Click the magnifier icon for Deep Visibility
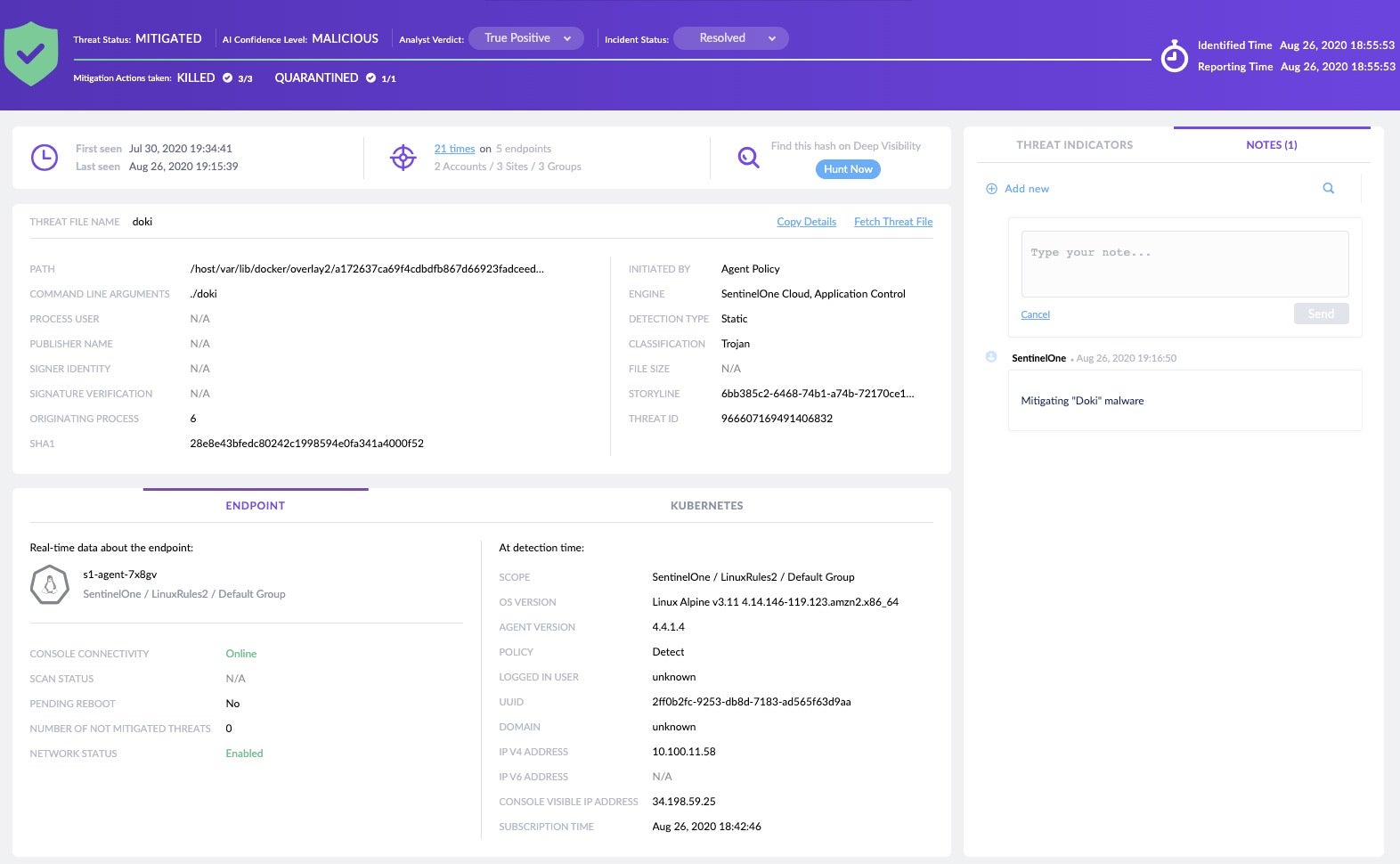This screenshot has height=864, width=1400. [748, 158]
